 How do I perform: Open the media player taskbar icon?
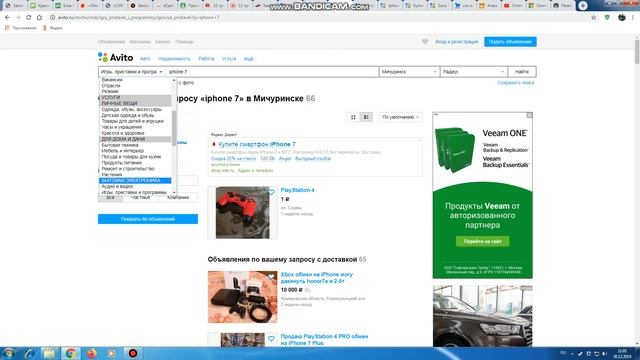point(111,353)
